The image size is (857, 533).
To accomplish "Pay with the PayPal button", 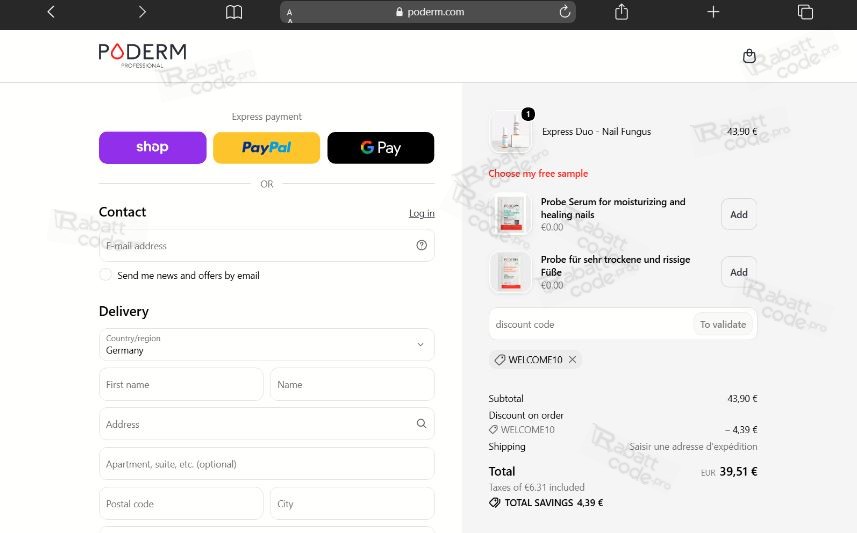I will pos(267,148).
